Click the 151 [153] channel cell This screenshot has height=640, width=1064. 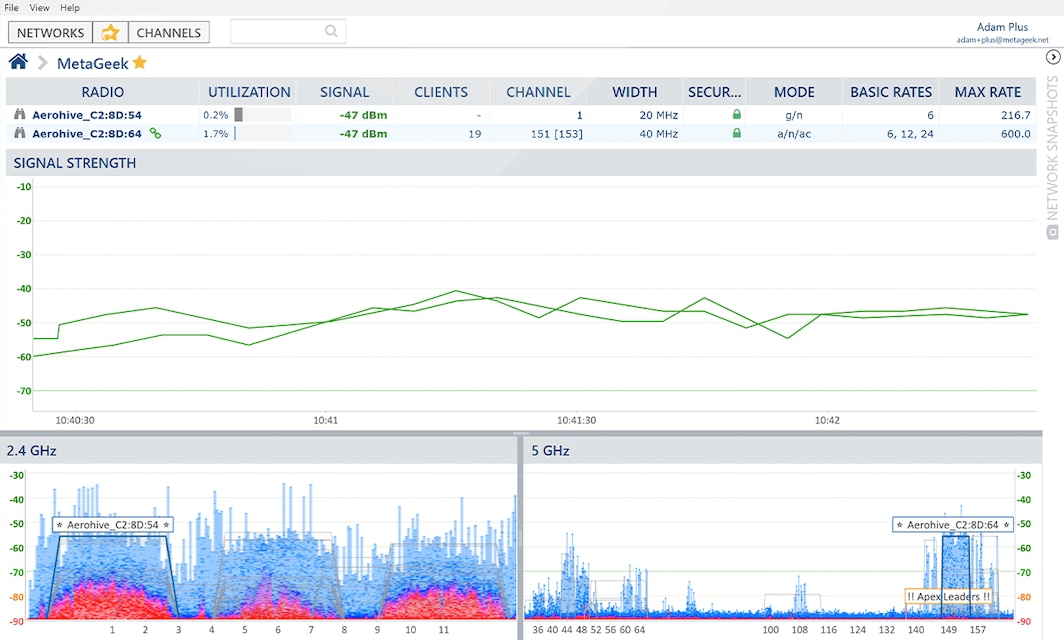click(556, 134)
